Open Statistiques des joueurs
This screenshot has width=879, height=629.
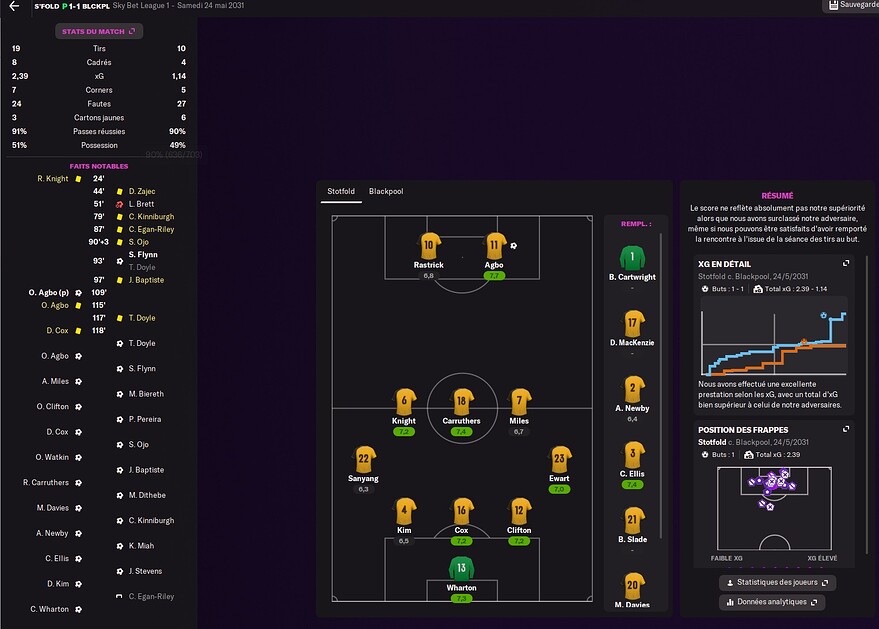tap(778, 582)
